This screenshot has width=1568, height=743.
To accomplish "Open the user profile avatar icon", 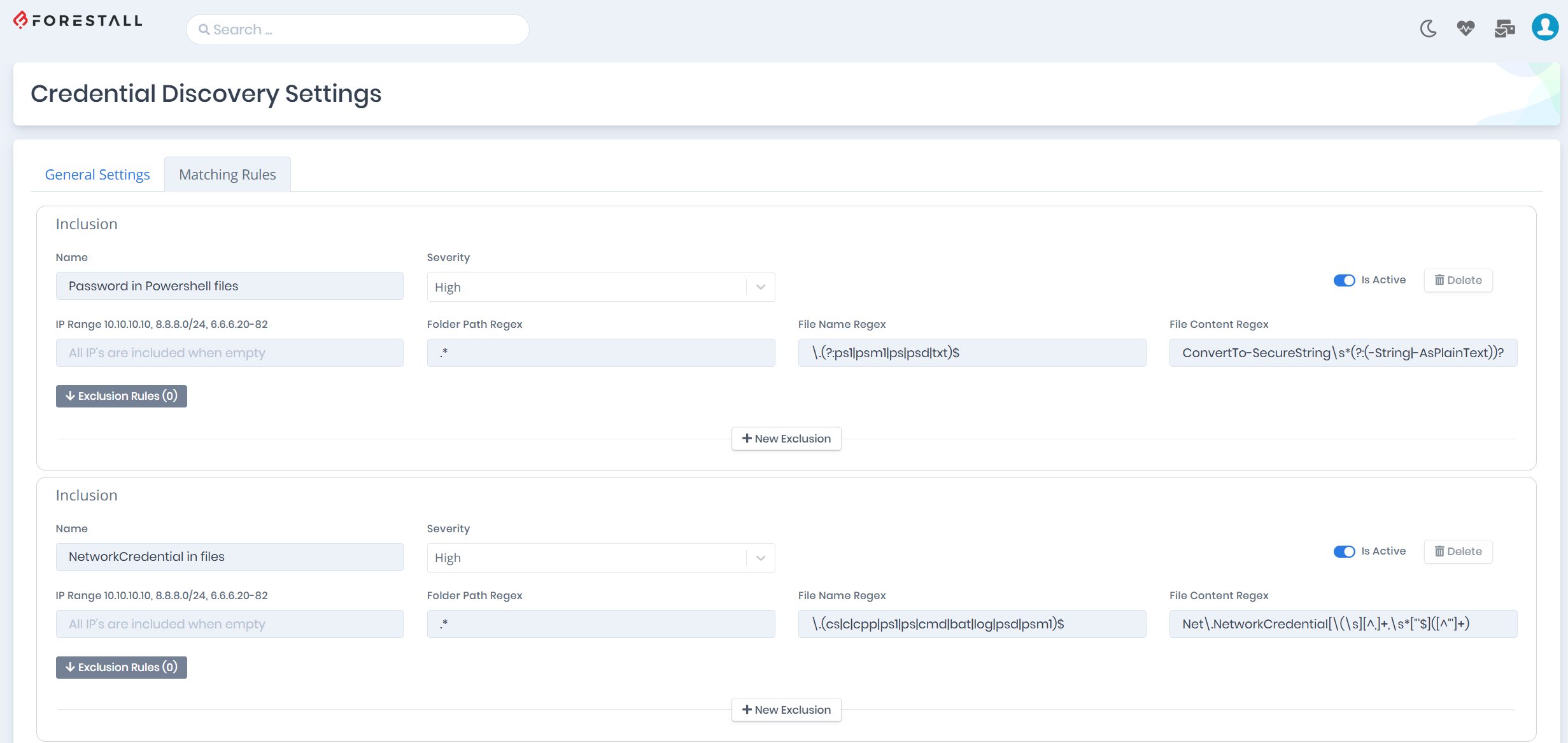I will click(x=1544, y=28).
